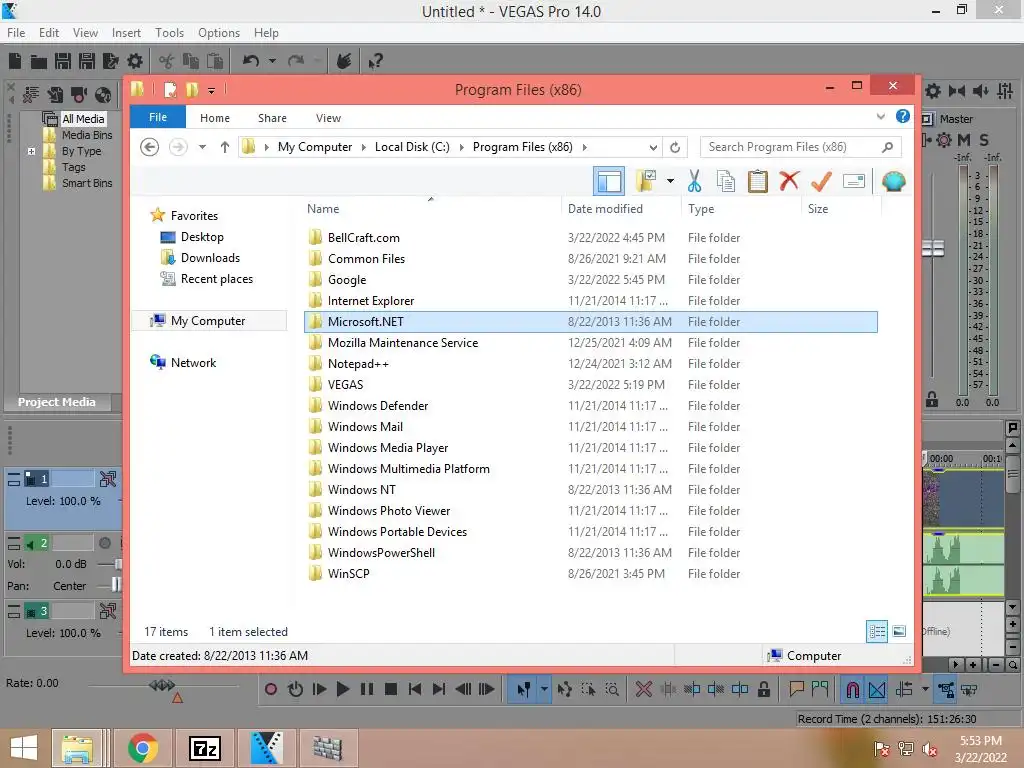Toggle the preview pane layout button
Screen dimensions: 1024x768
coord(609,181)
